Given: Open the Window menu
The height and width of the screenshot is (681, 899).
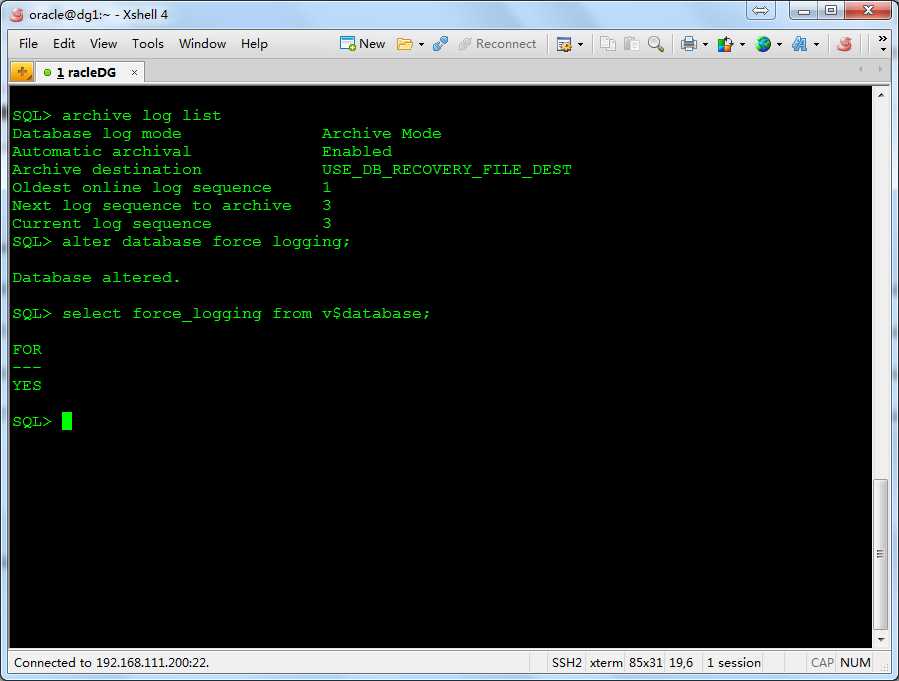Looking at the screenshot, I should click(x=202, y=44).
